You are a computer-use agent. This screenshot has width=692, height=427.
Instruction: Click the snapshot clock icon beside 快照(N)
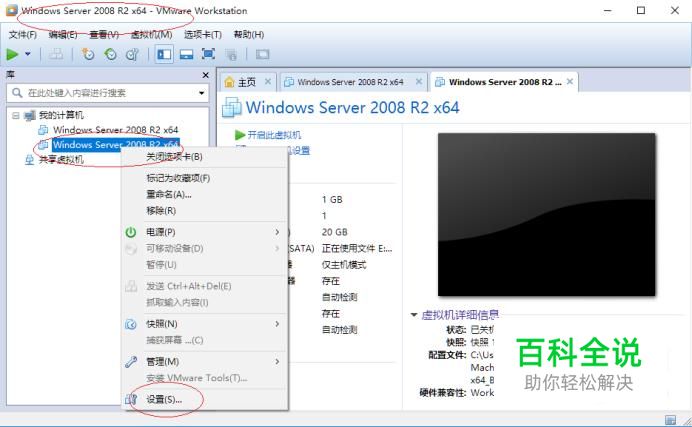[x=131, y=324]
